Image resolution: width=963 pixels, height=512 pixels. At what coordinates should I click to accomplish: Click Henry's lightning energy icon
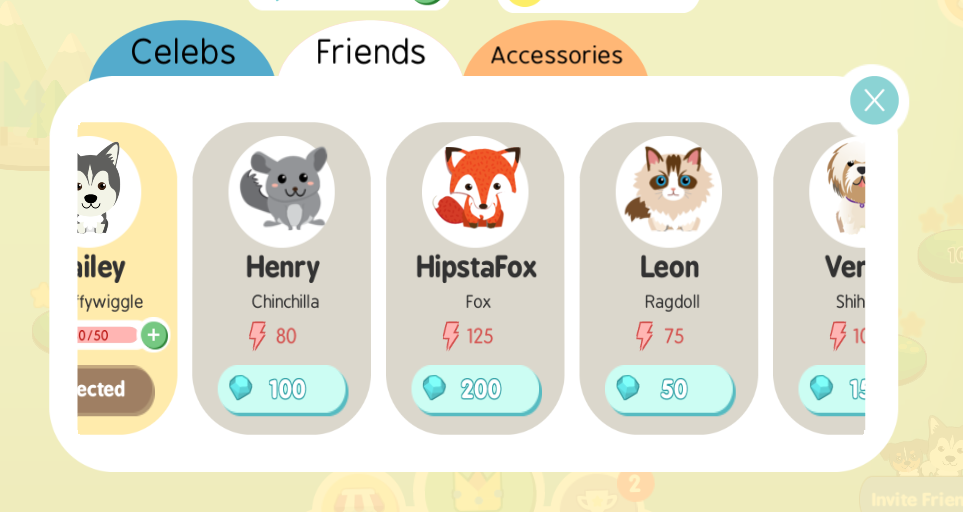click(257, 336)
